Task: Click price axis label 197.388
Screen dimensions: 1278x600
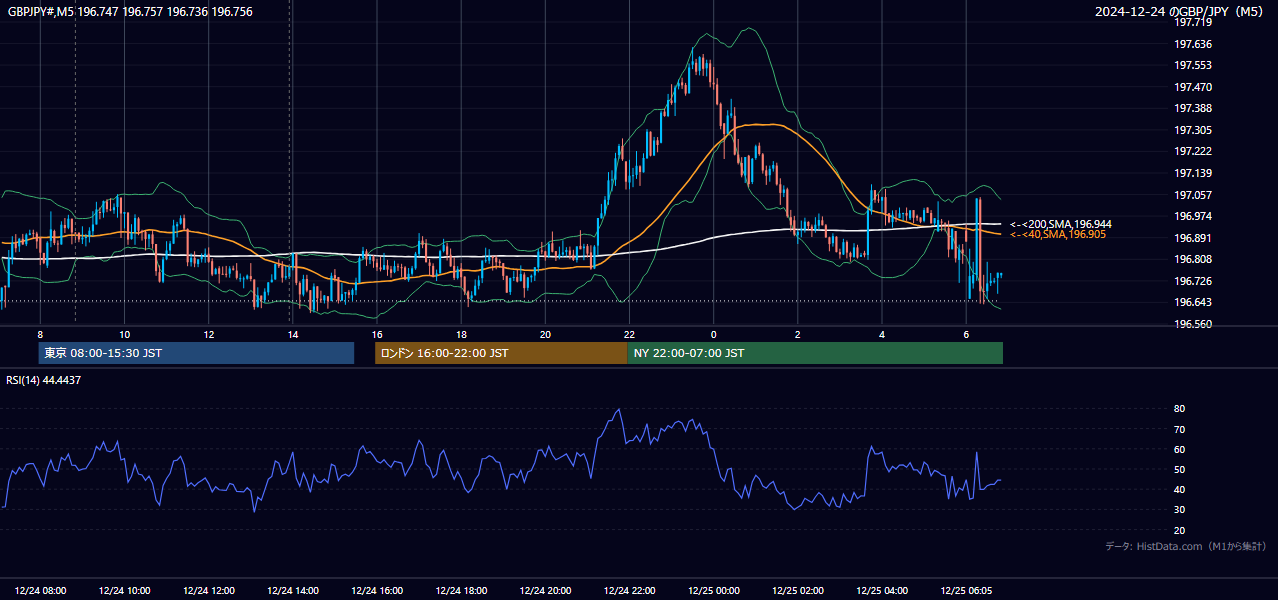Action: (x=1193, y=108)
